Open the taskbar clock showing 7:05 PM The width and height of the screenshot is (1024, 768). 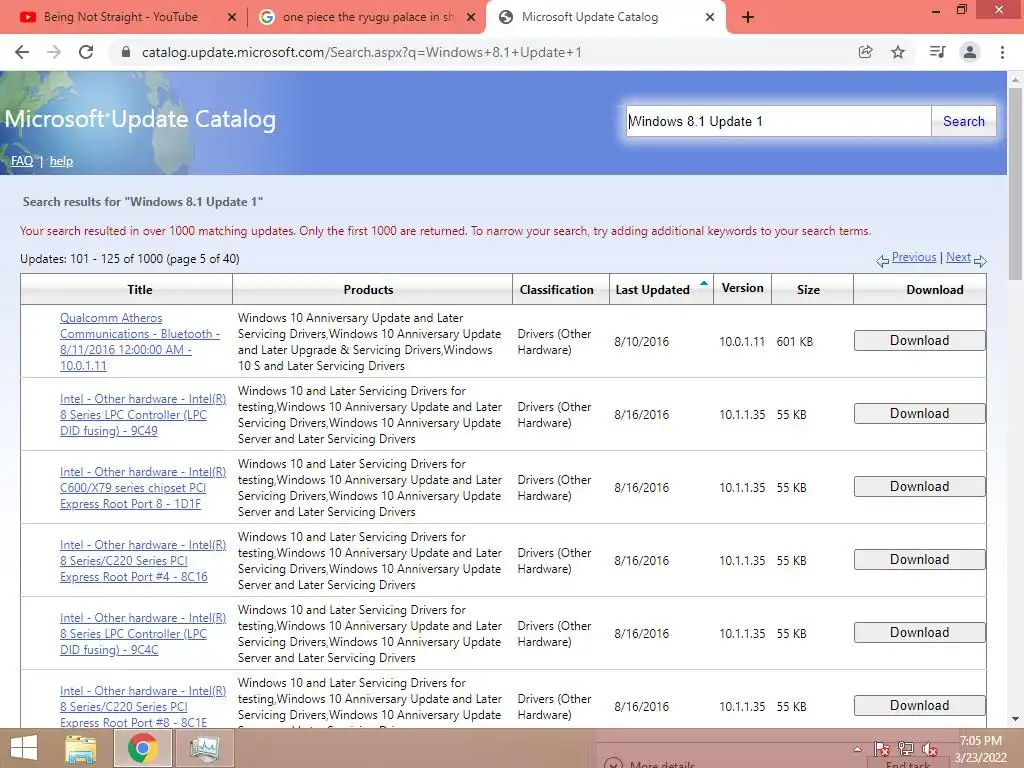coord(981,749)
